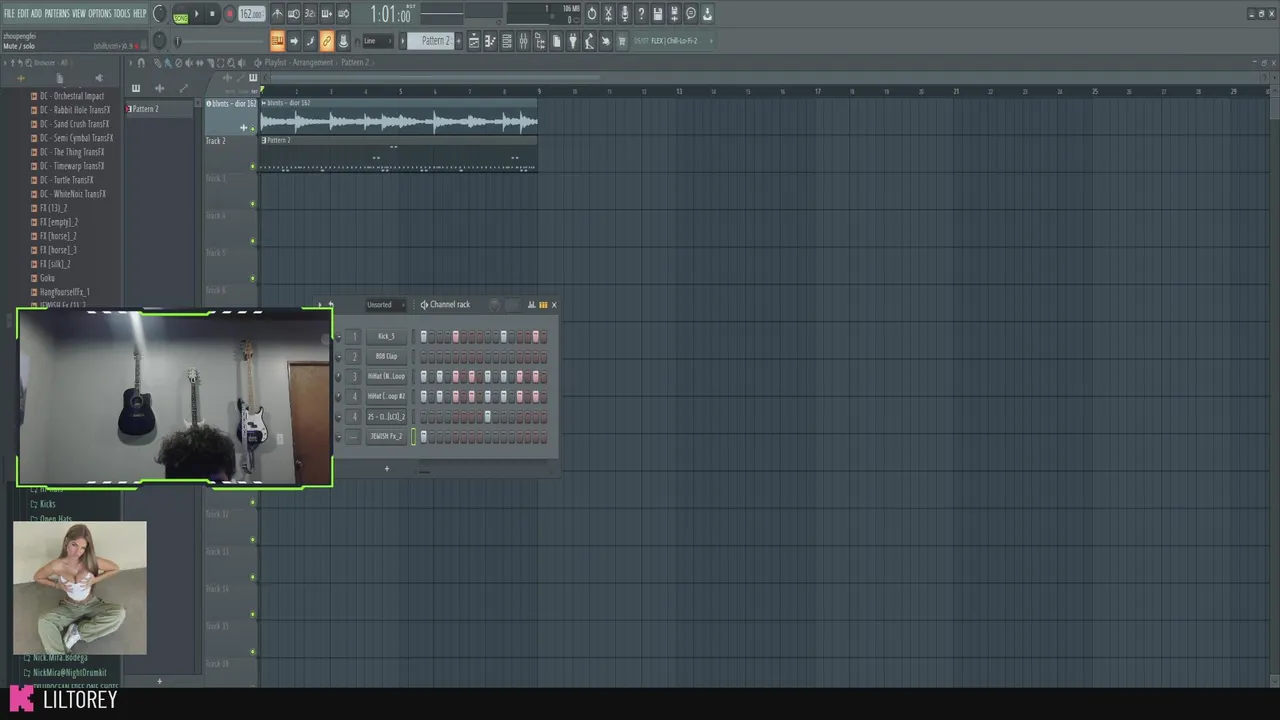Toggle the countdown before recording icon
1280x720 pixels.
click(310, 14)
